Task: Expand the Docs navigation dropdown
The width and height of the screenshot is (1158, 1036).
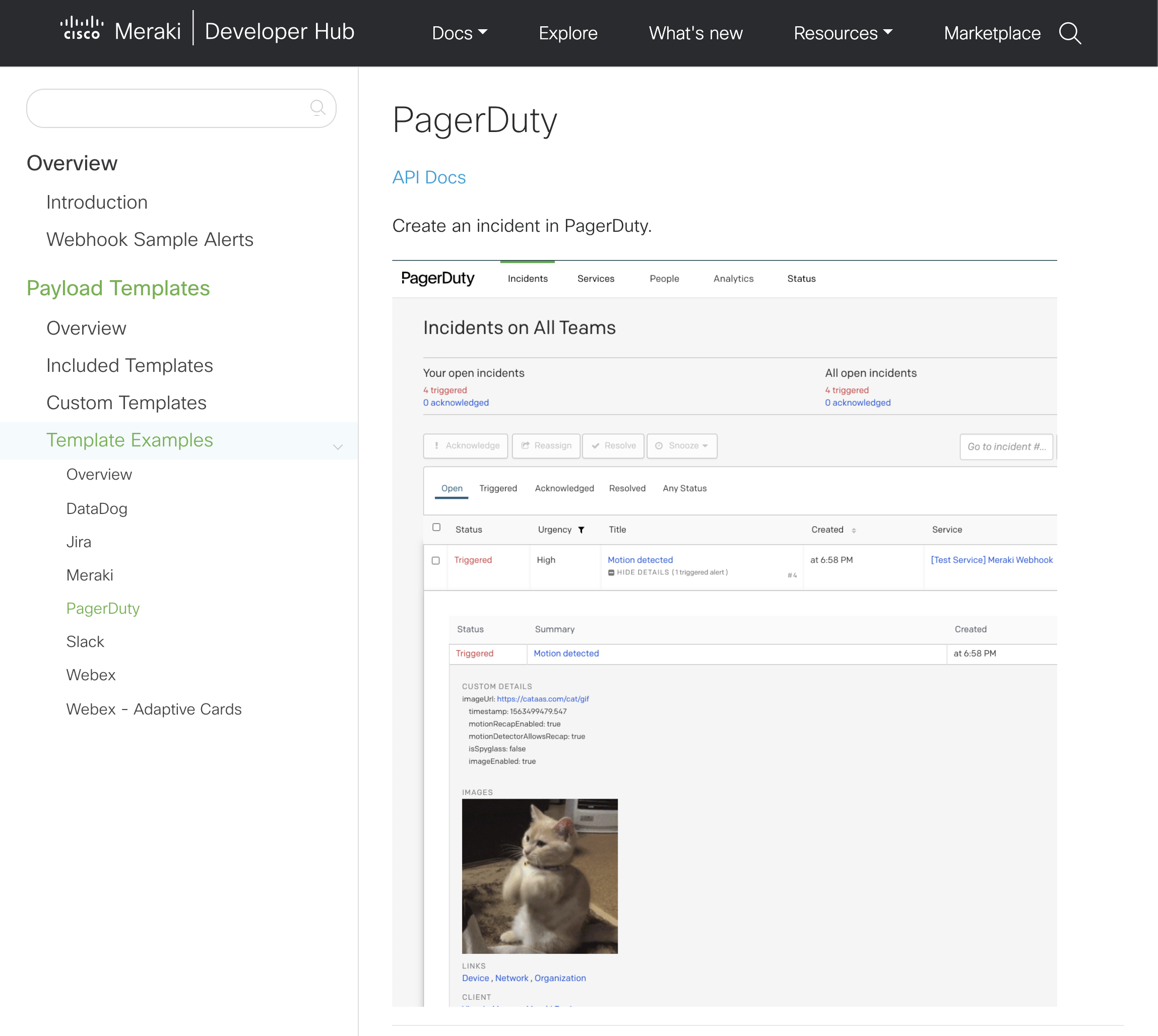Action: pyautogui.click(x=459, y=33)
